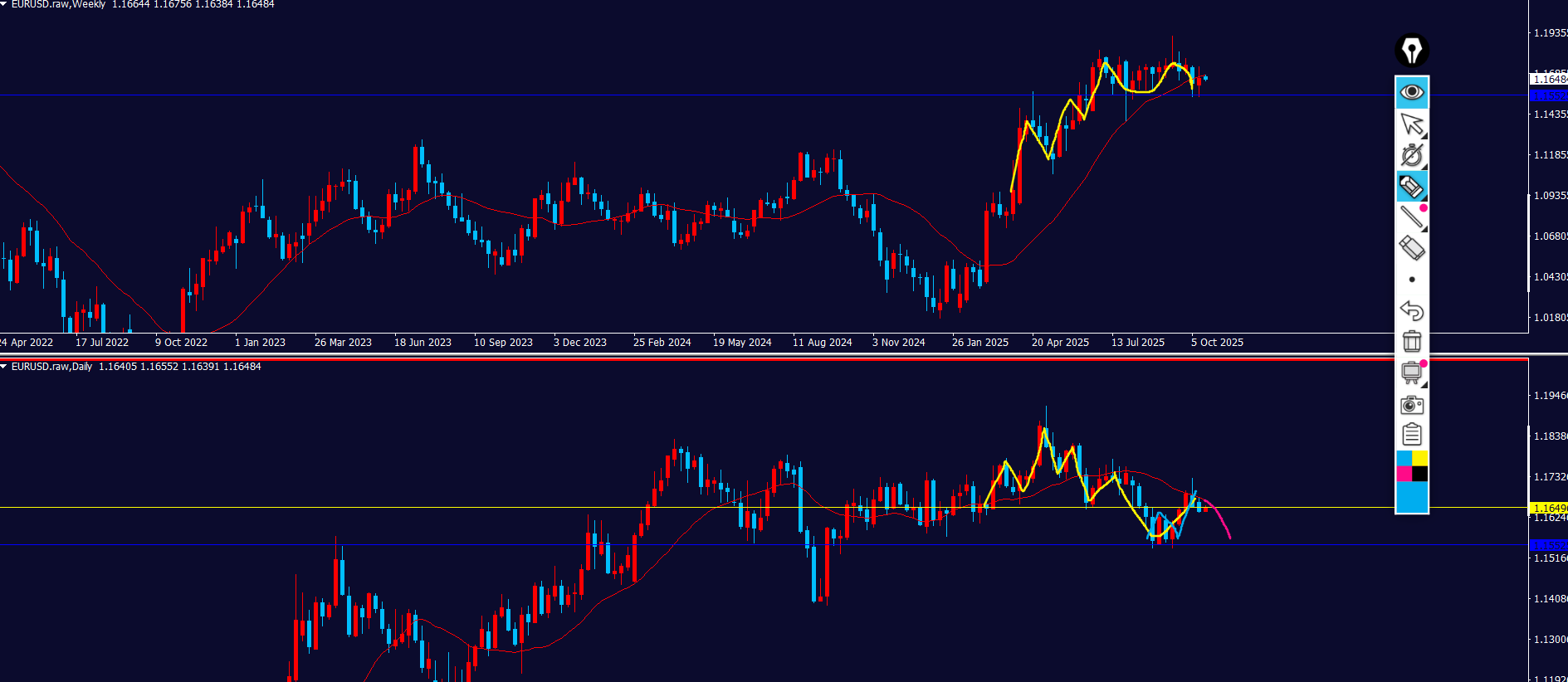Screen dimensions: 1568x682
Task: Pick the black color swatch
Action: pyautogui.click(x=1419, y=474)
